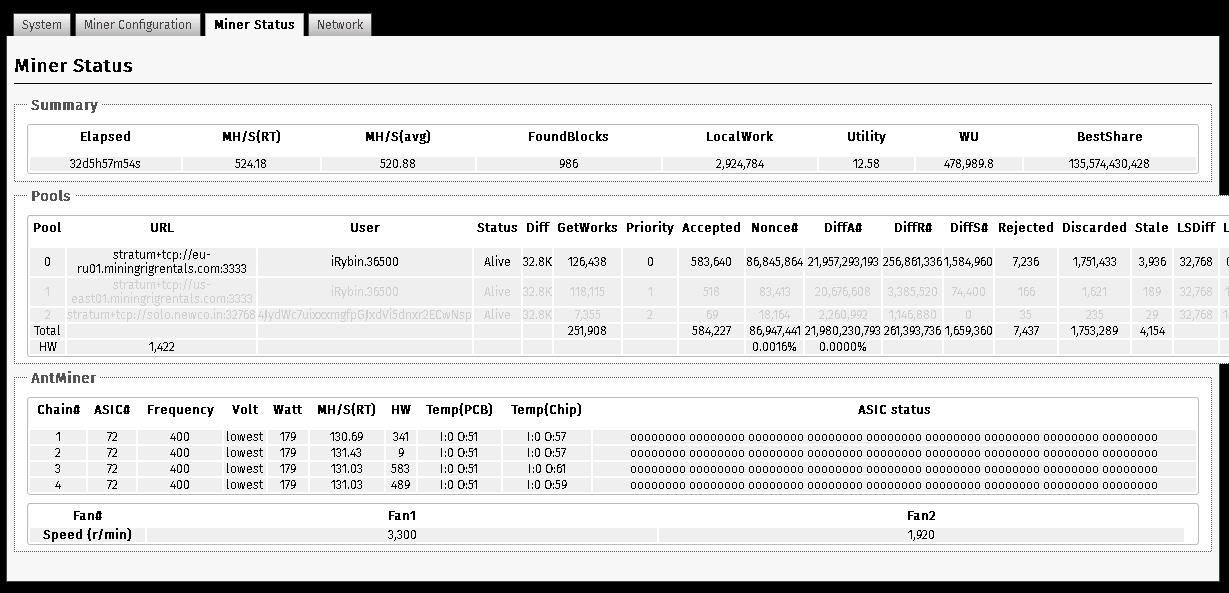1229x593 pixels.
Task: Click chain 4 HW value 489
Action: (x=401, y=485)
